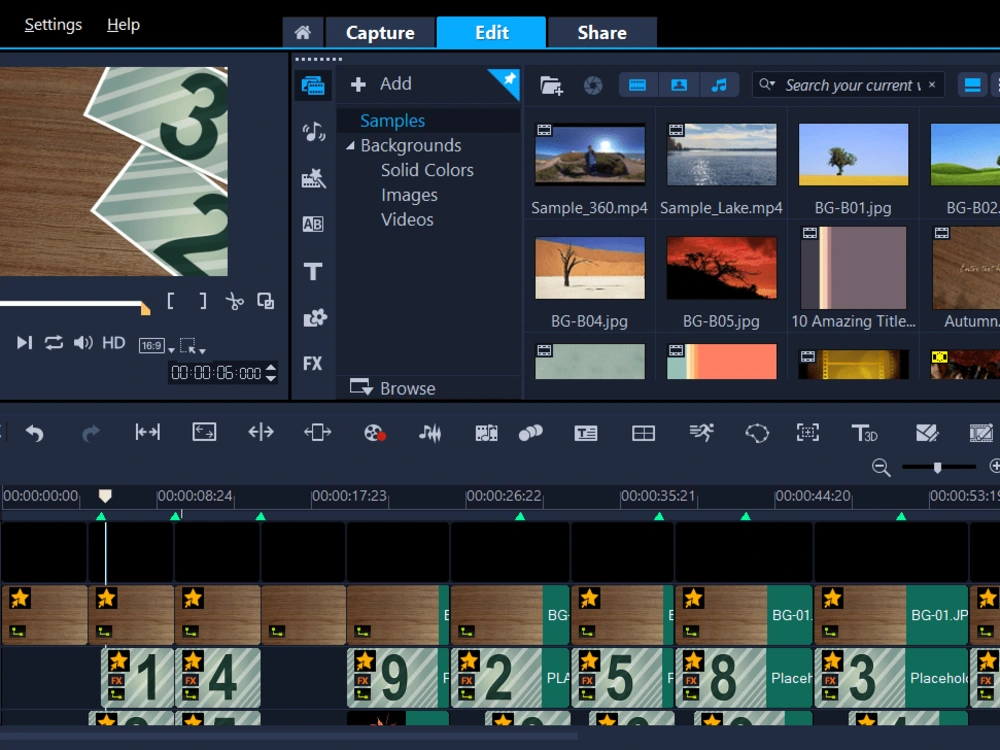The image size is (1000, 750).
Task: Adjust the timeline zoom slider handle
Action: point(938,467)
